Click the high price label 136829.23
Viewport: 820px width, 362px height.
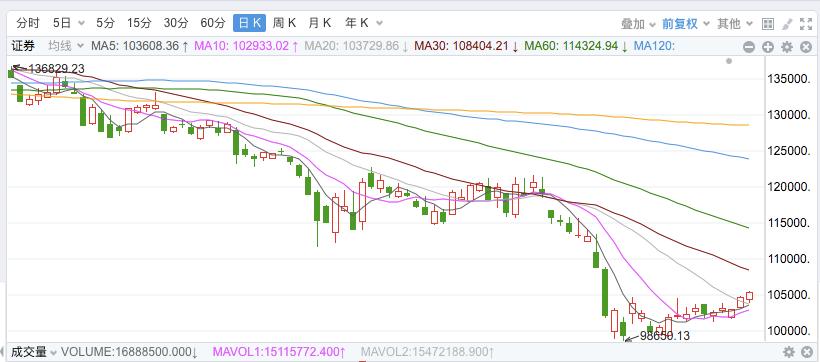(56, 69)
